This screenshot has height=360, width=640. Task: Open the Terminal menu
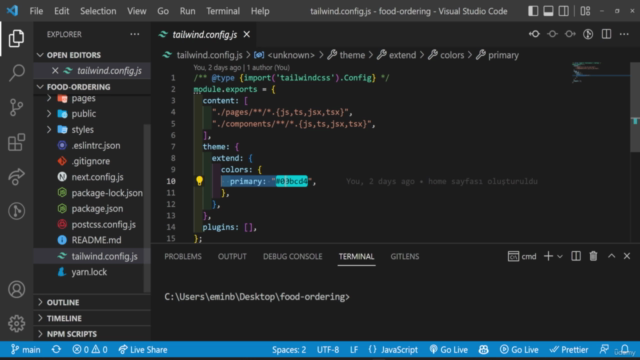(x=223, y=11)
